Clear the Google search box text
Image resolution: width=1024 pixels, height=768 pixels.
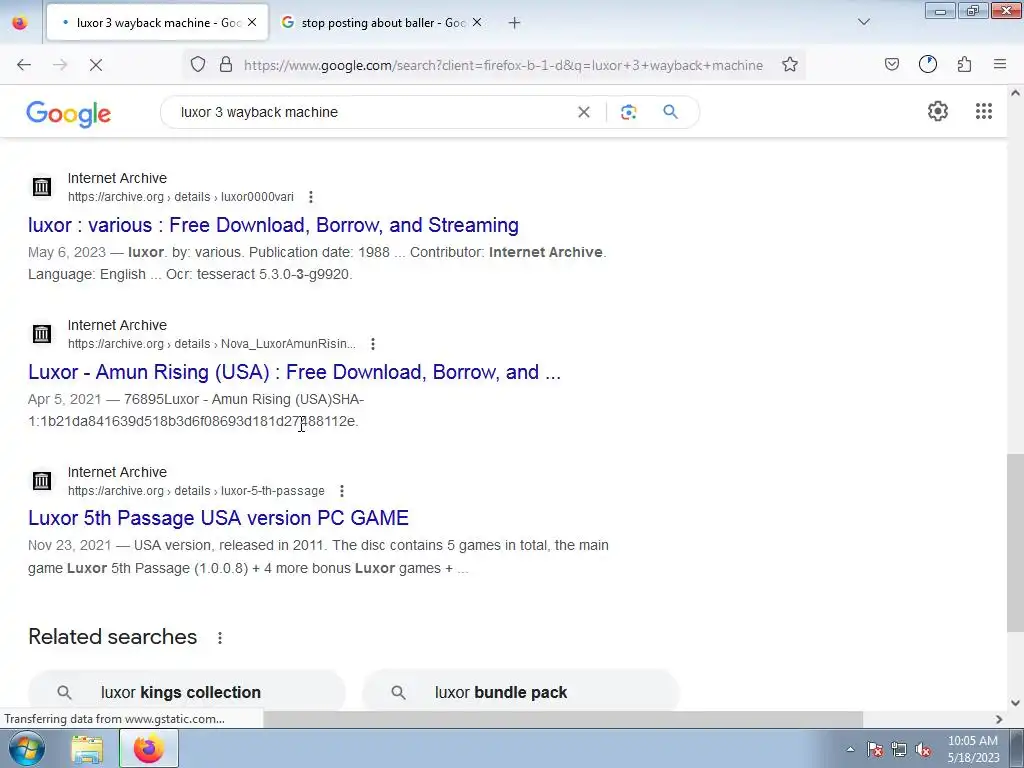tap(583, 112)
